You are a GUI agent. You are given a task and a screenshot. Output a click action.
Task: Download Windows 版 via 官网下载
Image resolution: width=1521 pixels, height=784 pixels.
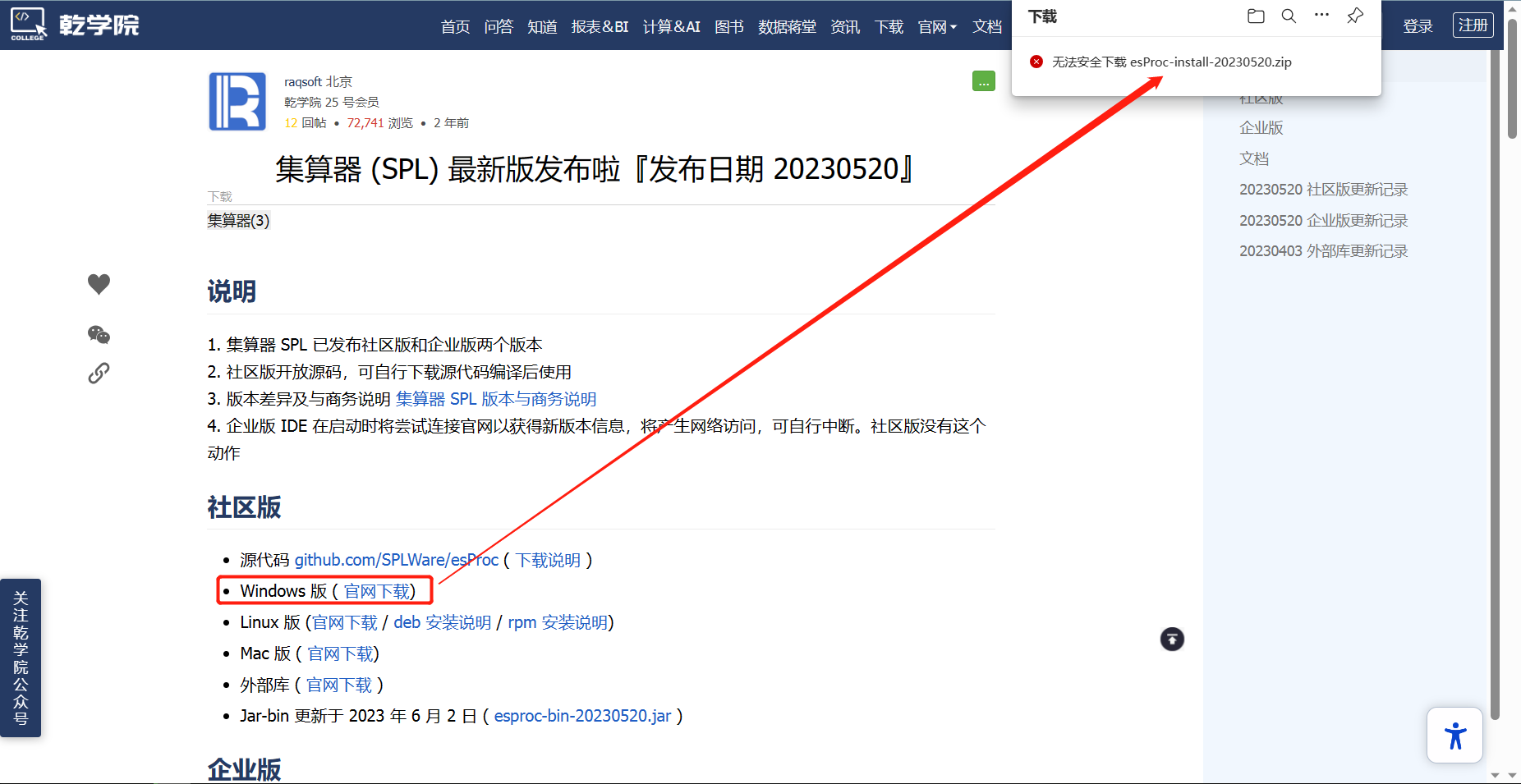376,591
